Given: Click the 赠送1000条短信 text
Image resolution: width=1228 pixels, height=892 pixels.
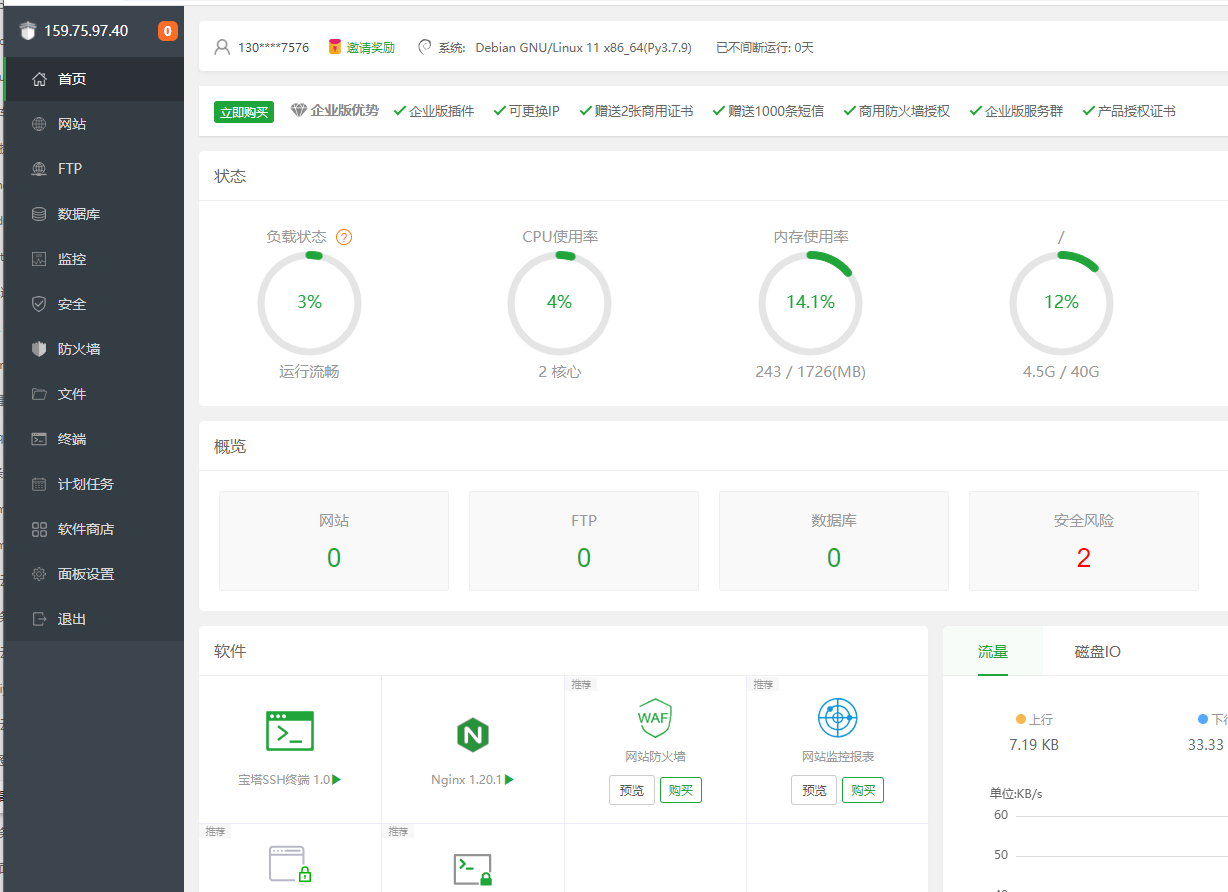Looking at the screenshot, I should pyautogui.click(x=776, y=111).
